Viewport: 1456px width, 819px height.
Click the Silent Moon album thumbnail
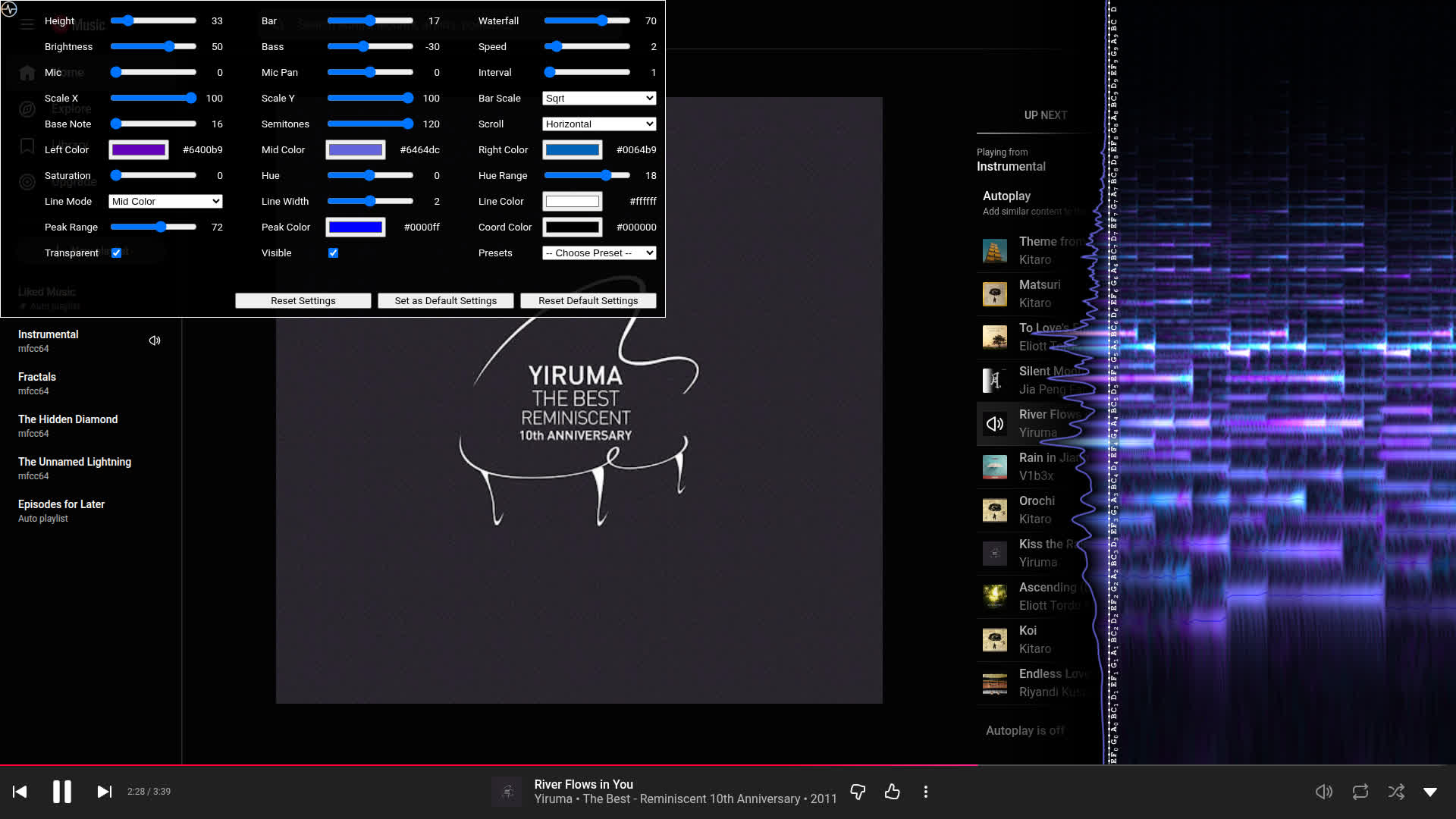pos(995,381)
